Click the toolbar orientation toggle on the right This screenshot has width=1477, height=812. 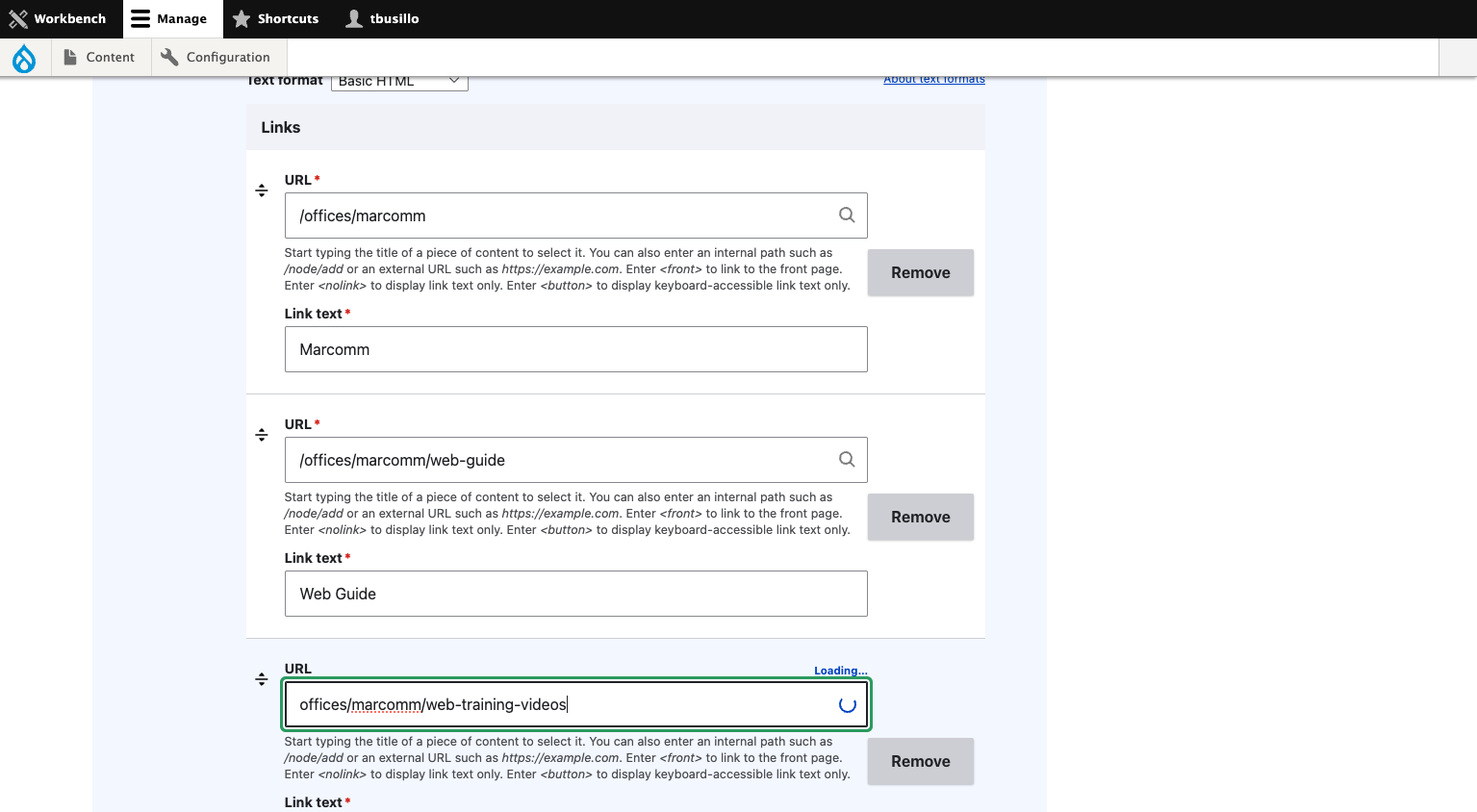pos(1457,57)
